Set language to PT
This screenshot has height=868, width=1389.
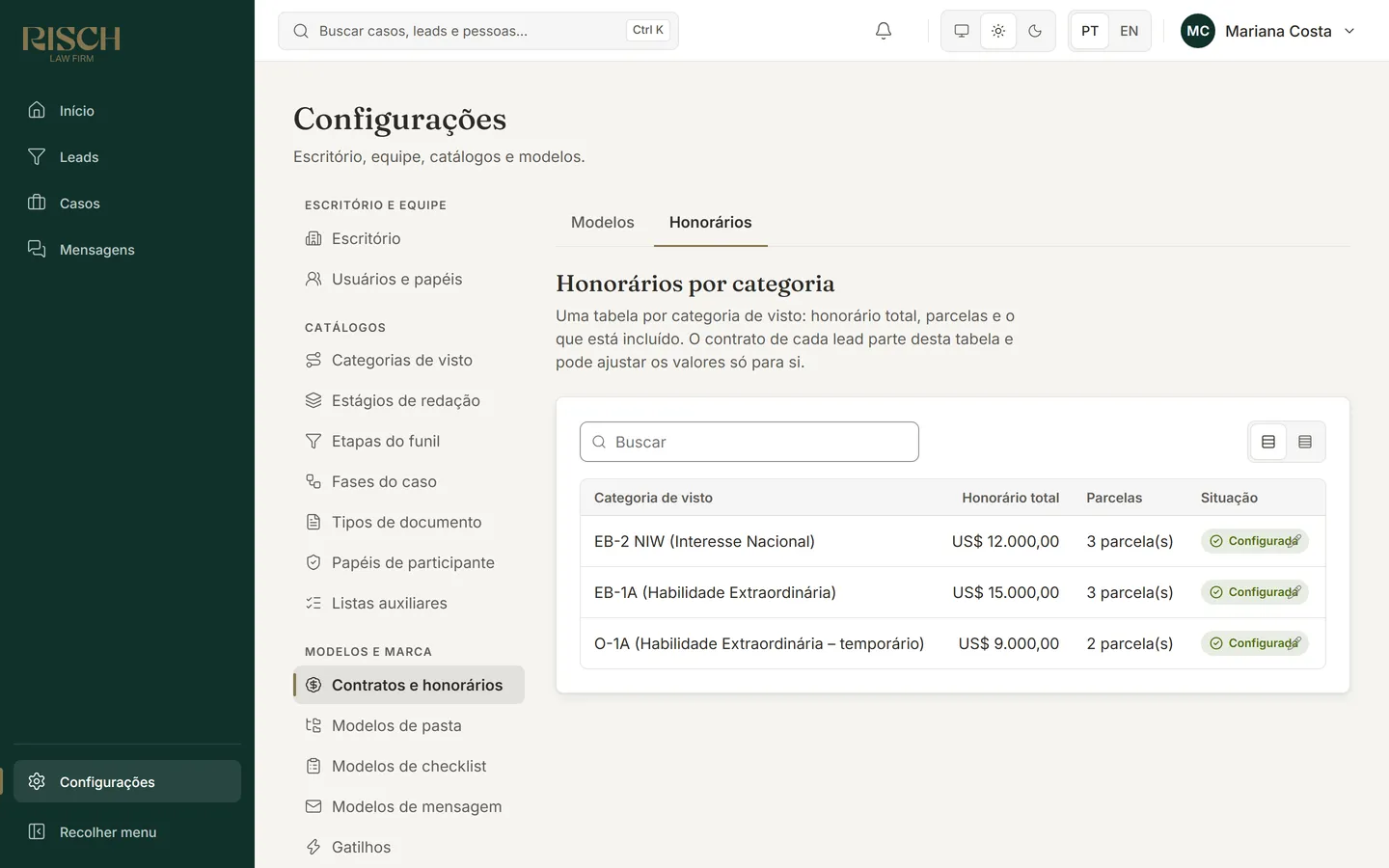point(1090,31)
